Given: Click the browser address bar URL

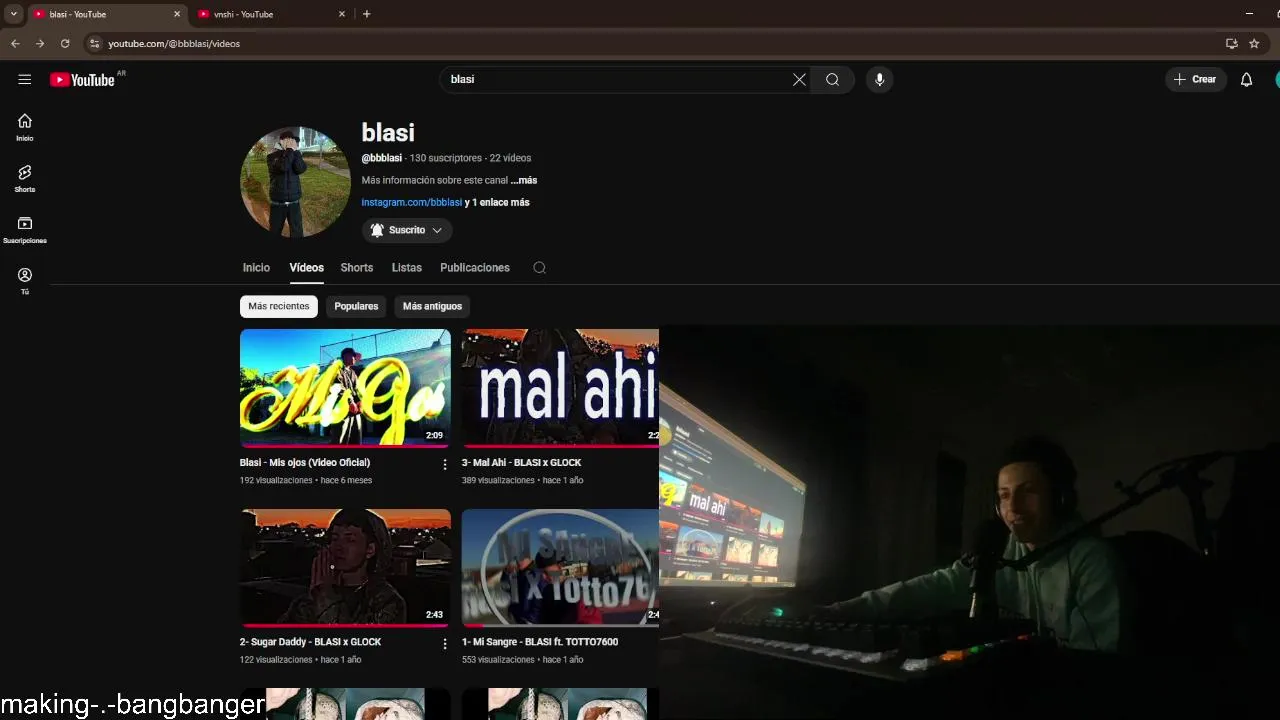Looking at the screenshot, I should click(174, 44).
